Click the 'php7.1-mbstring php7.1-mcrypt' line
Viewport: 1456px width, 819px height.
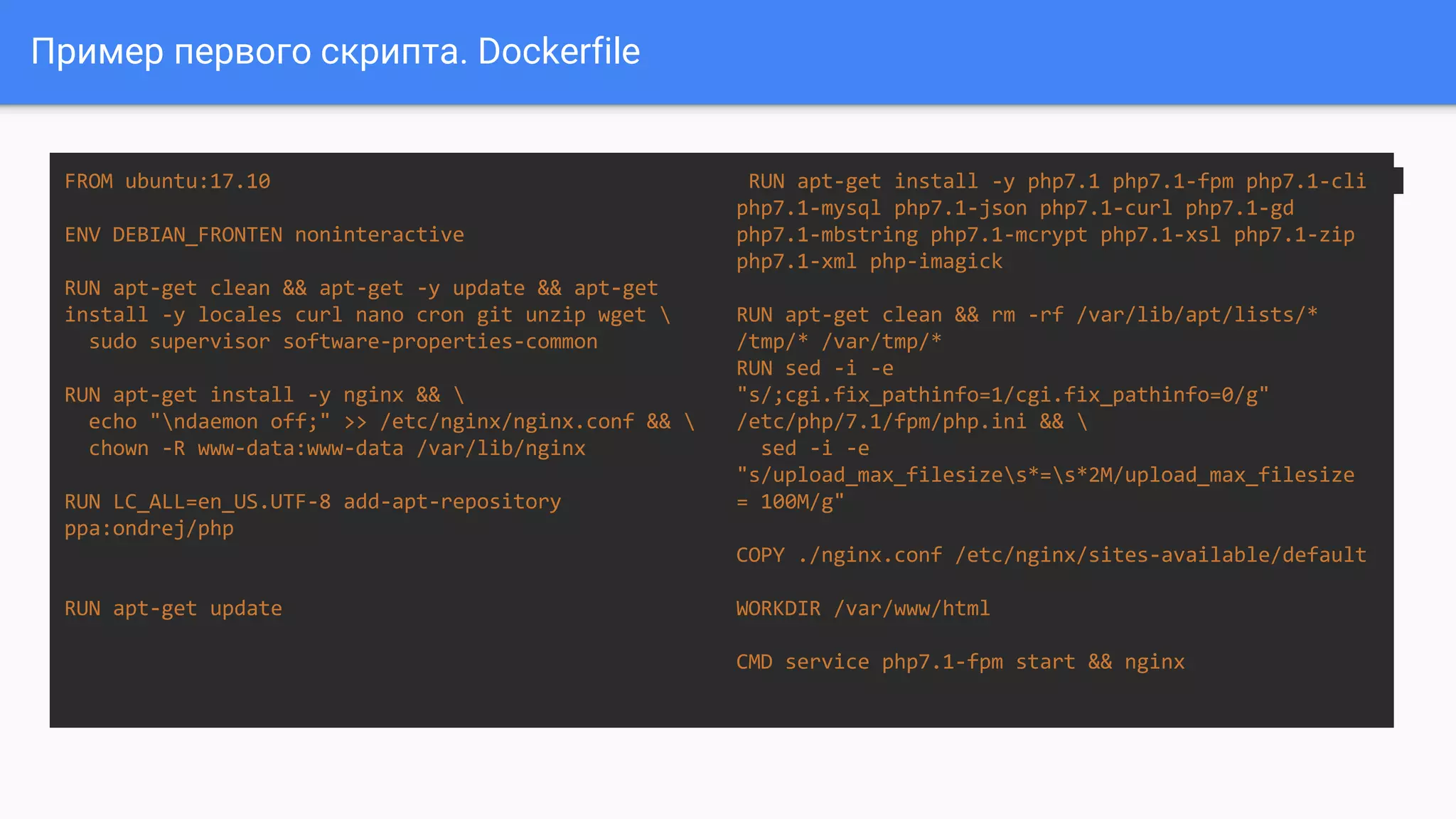click(x=1046, y=235)
